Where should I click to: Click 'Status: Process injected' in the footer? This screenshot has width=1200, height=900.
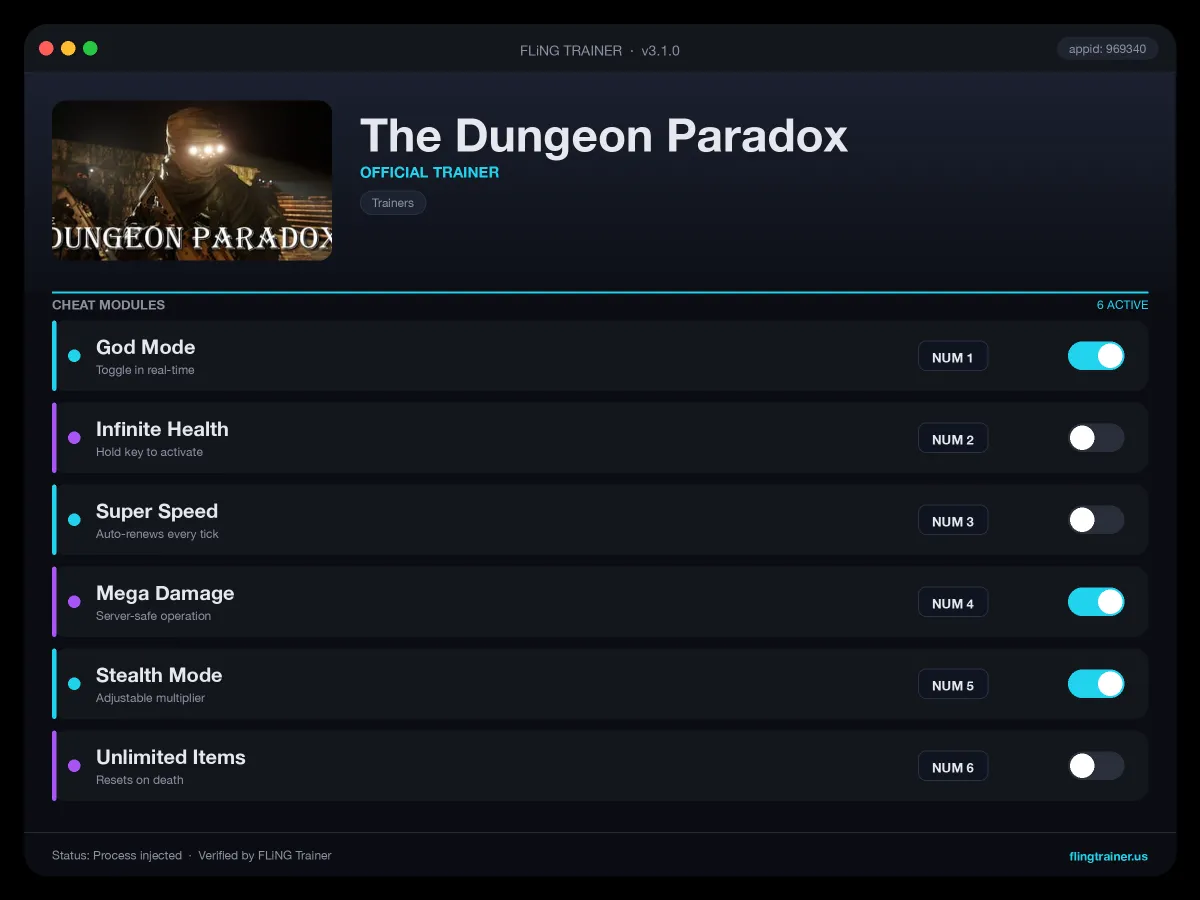tap(117, 856)
